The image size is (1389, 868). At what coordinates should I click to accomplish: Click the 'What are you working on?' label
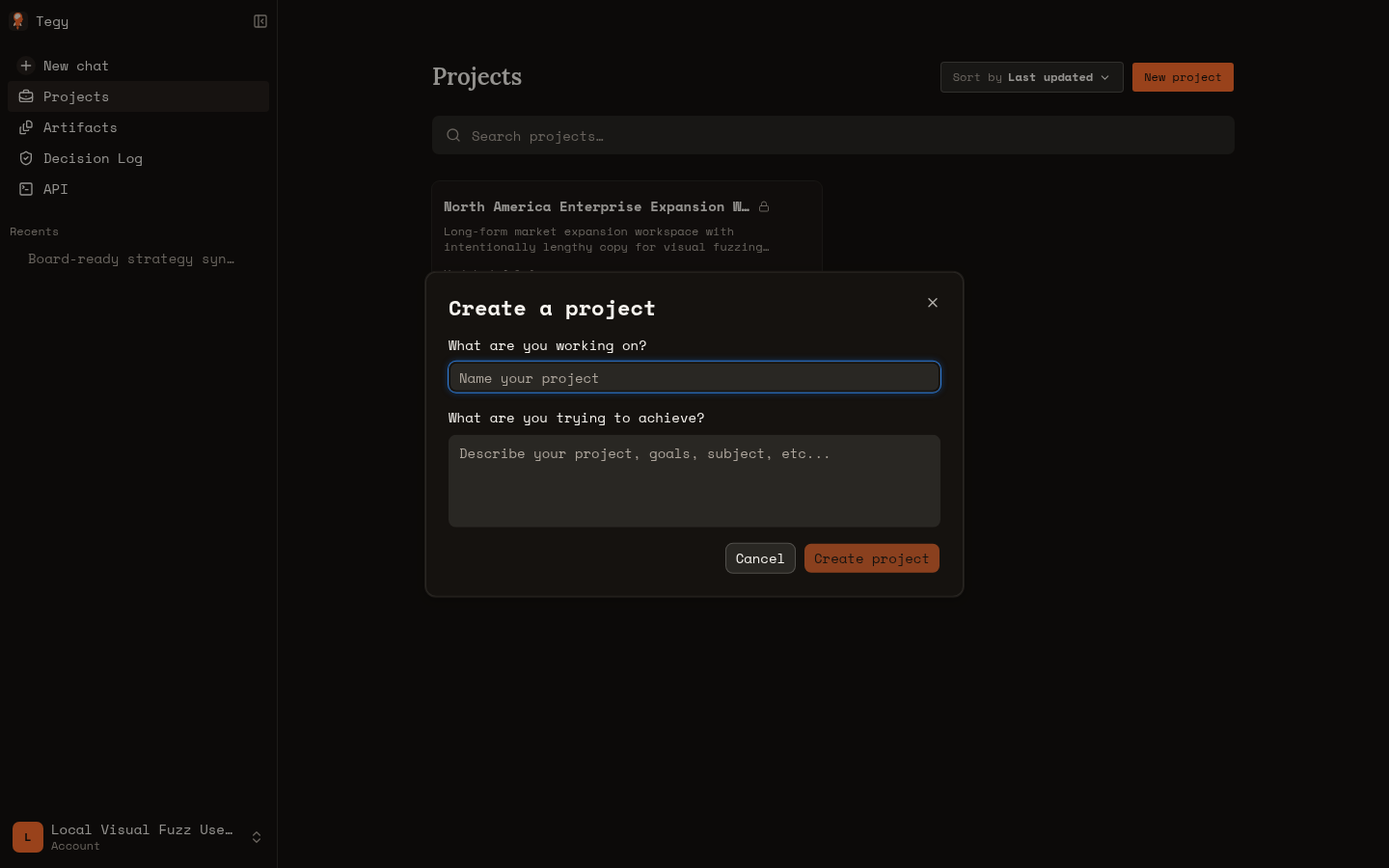coord(547,345)
